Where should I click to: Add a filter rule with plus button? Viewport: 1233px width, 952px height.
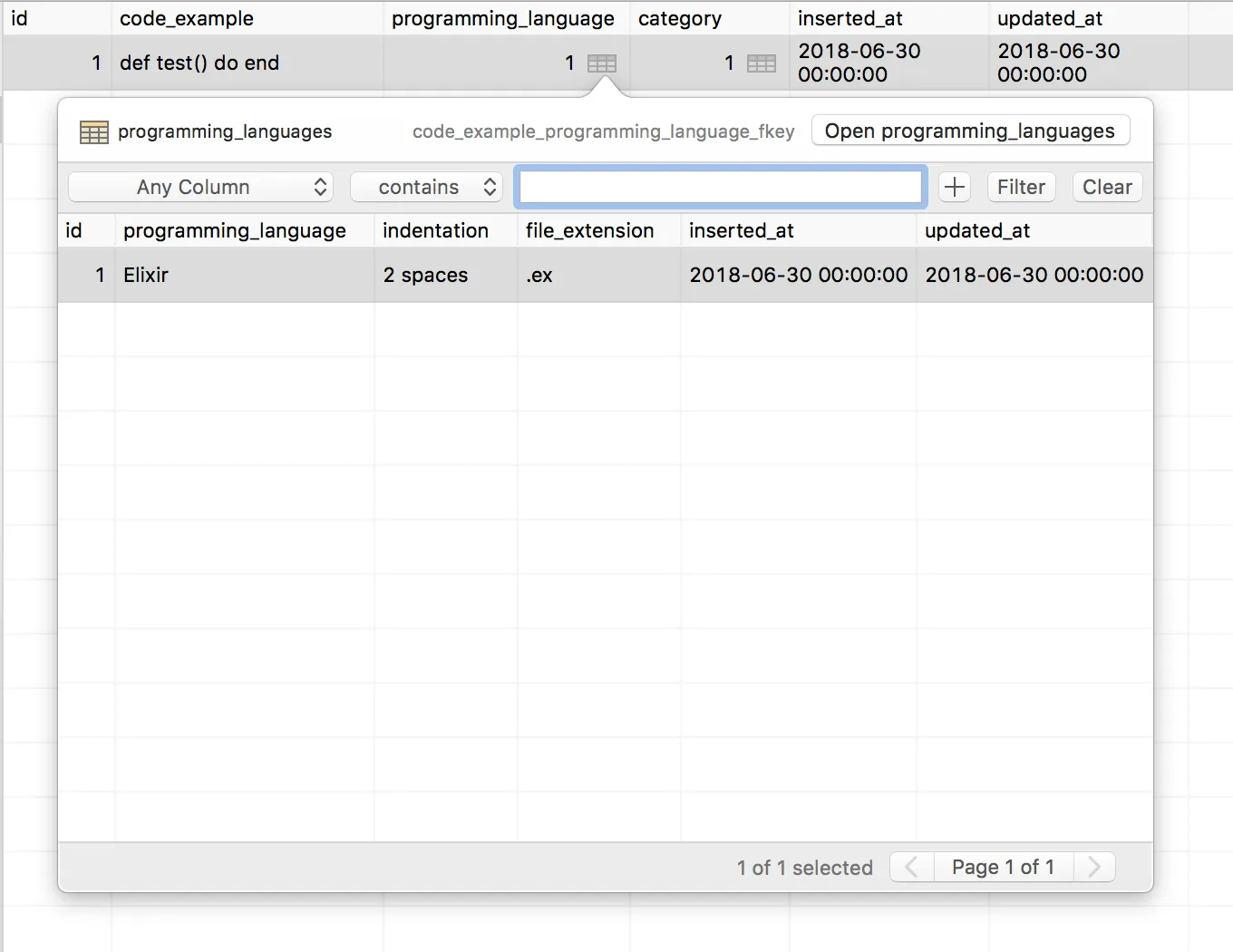(954, 187)
